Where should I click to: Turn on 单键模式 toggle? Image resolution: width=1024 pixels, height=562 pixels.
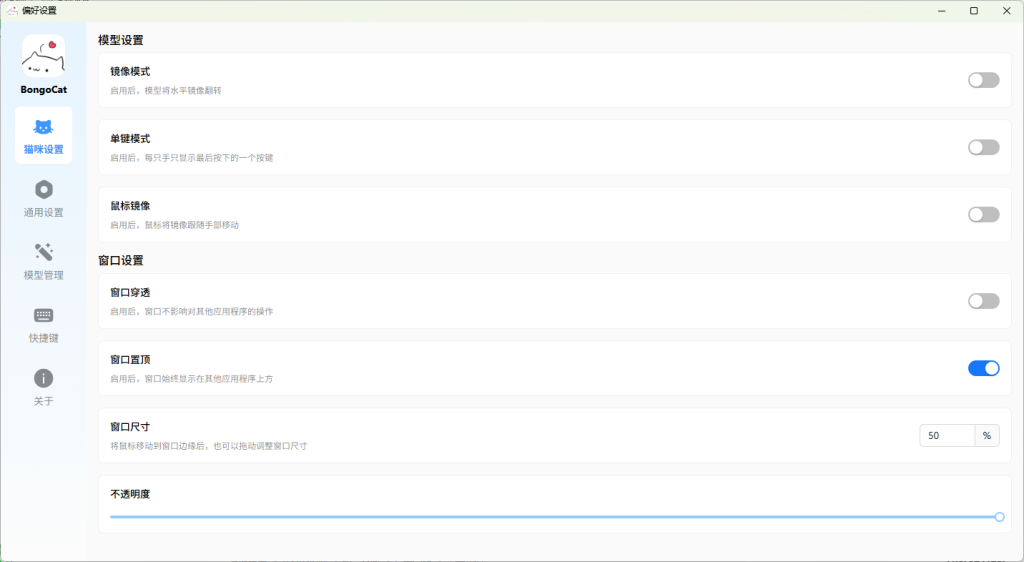983,147
